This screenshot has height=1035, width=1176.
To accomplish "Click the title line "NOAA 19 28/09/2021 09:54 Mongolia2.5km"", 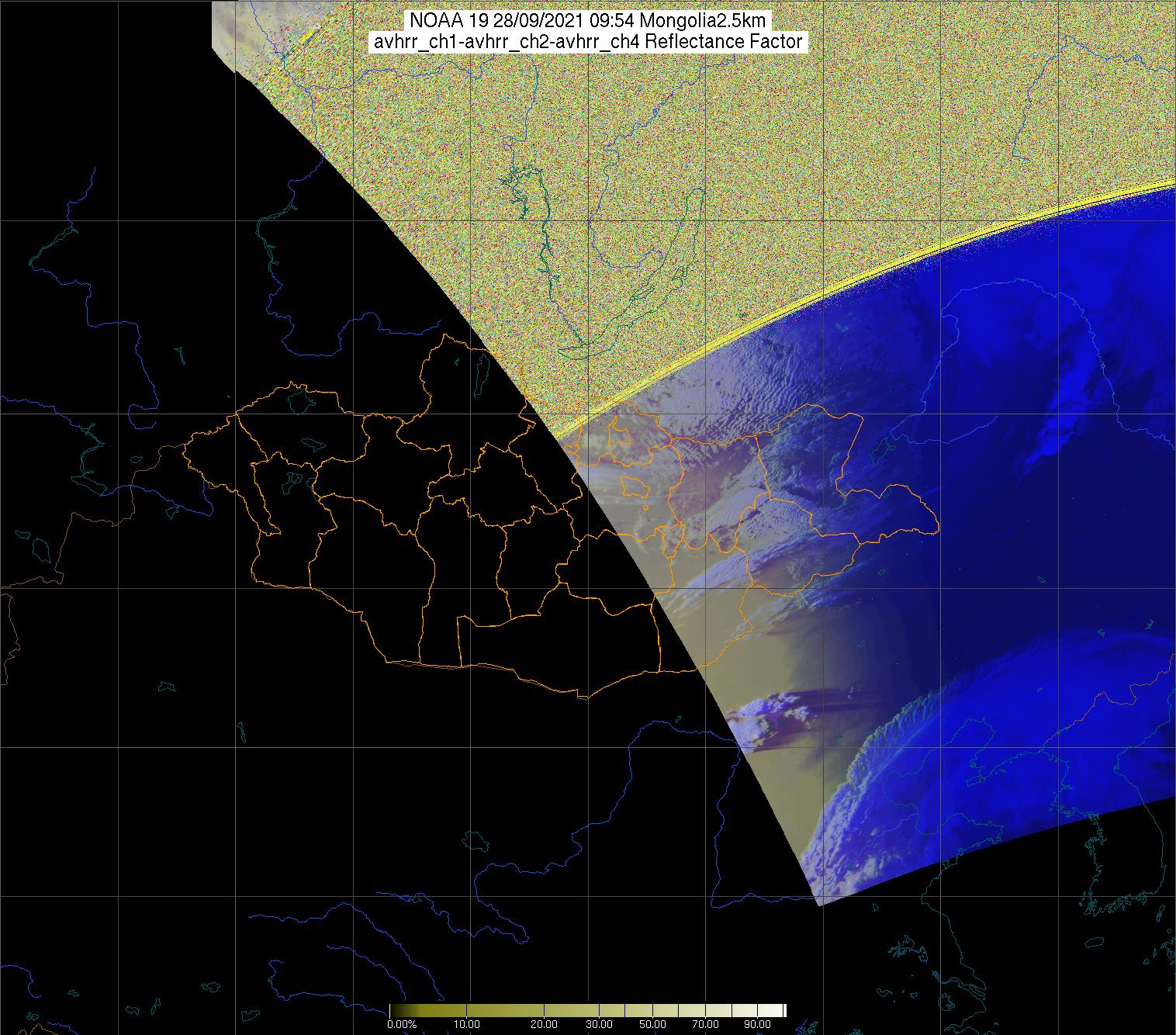I will click(x=588, y=20).
